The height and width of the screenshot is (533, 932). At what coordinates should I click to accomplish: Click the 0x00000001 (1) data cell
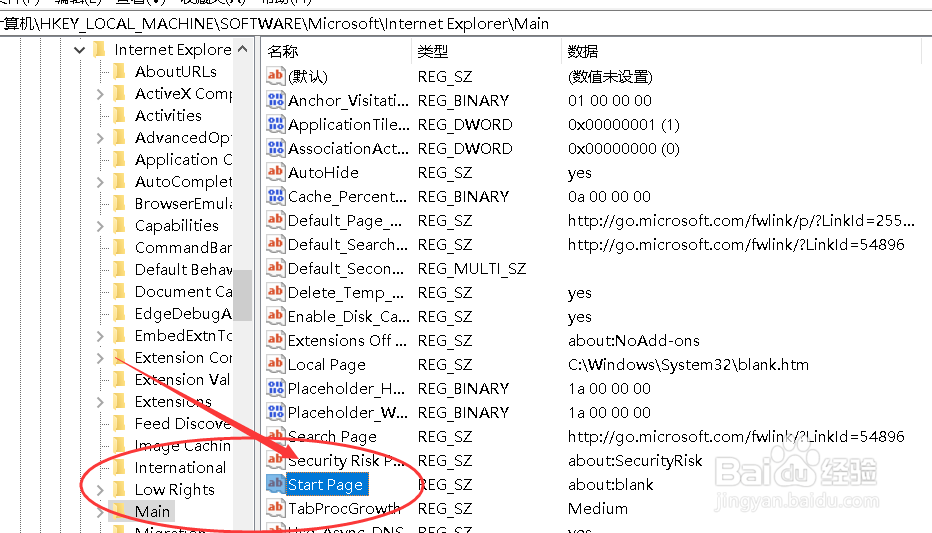tap(624, 125)
